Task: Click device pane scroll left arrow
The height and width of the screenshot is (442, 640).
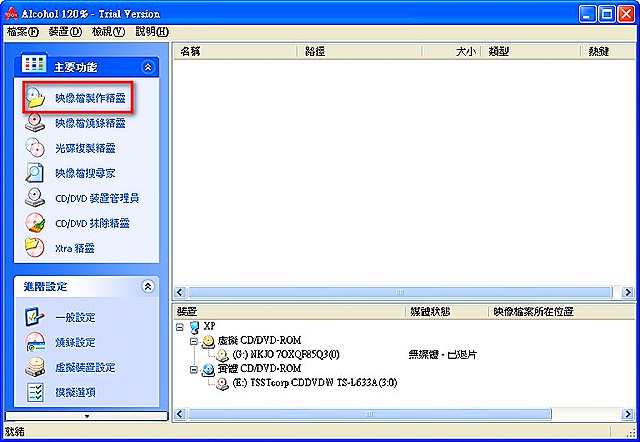Action: (x=180, y=414)
